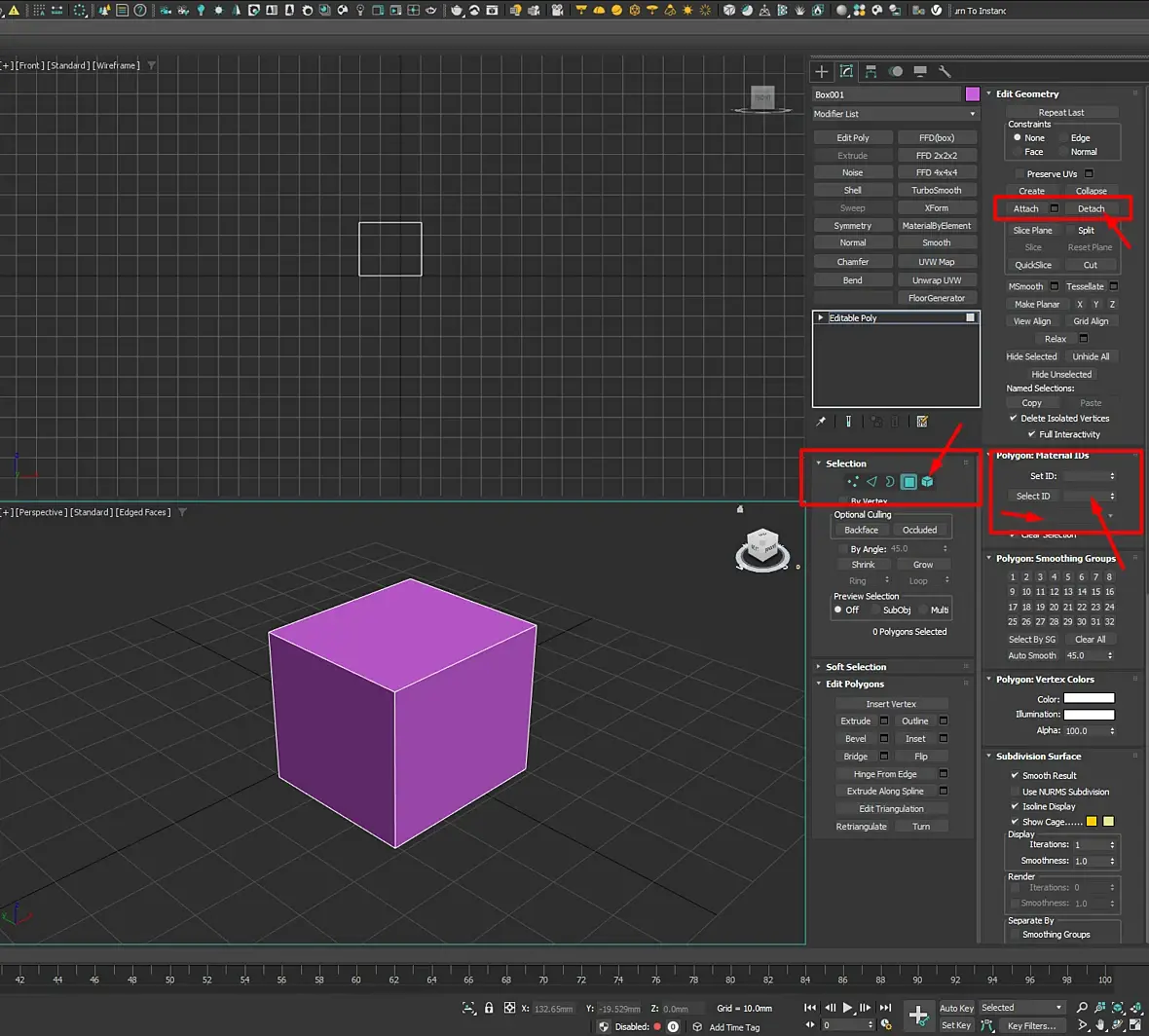The height and width of the screenshot is (1036, 1149).
Task: Select Element sub-object cube icon
Action: 927,482
